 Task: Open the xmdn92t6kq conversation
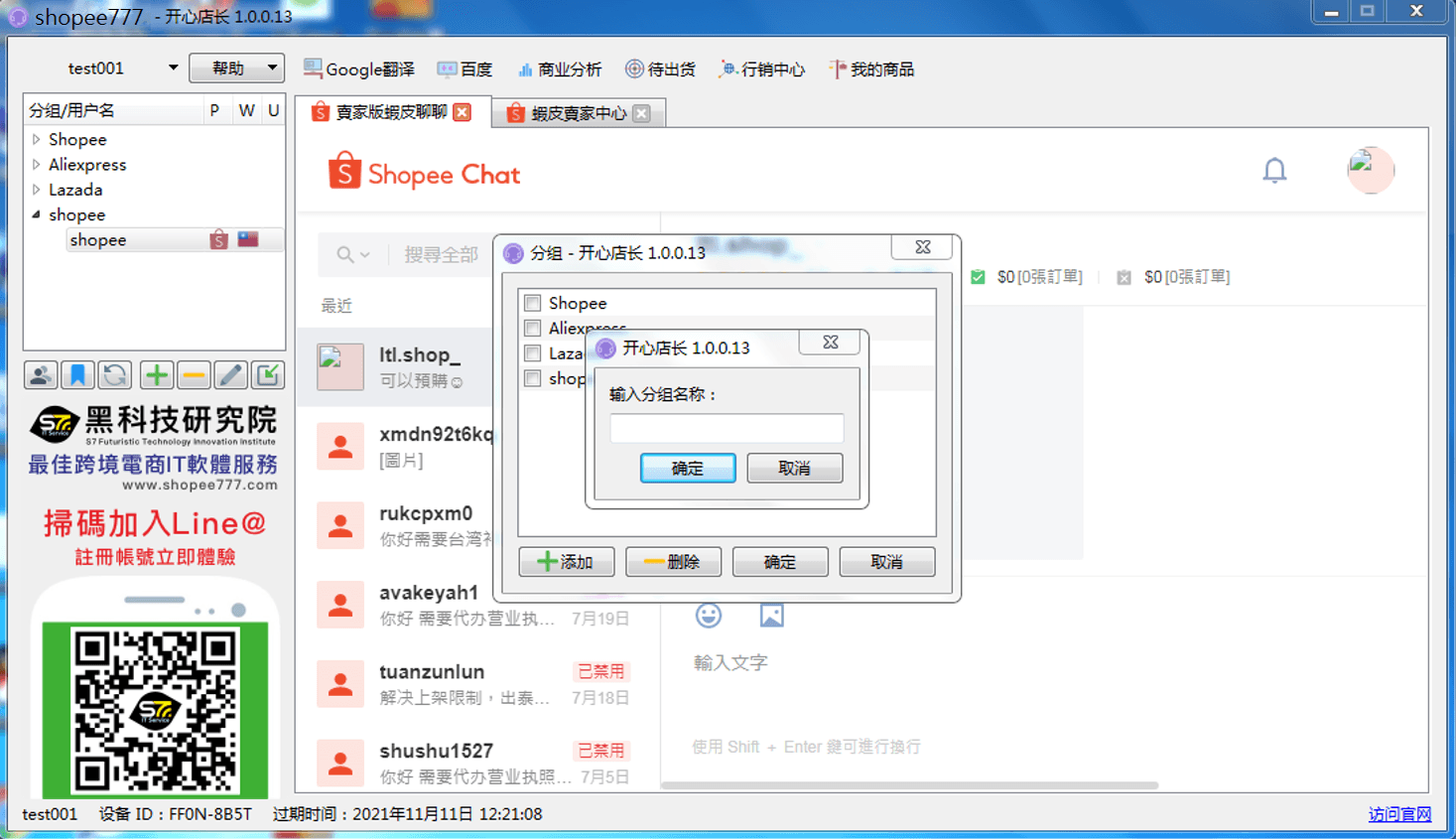point(397,446)
